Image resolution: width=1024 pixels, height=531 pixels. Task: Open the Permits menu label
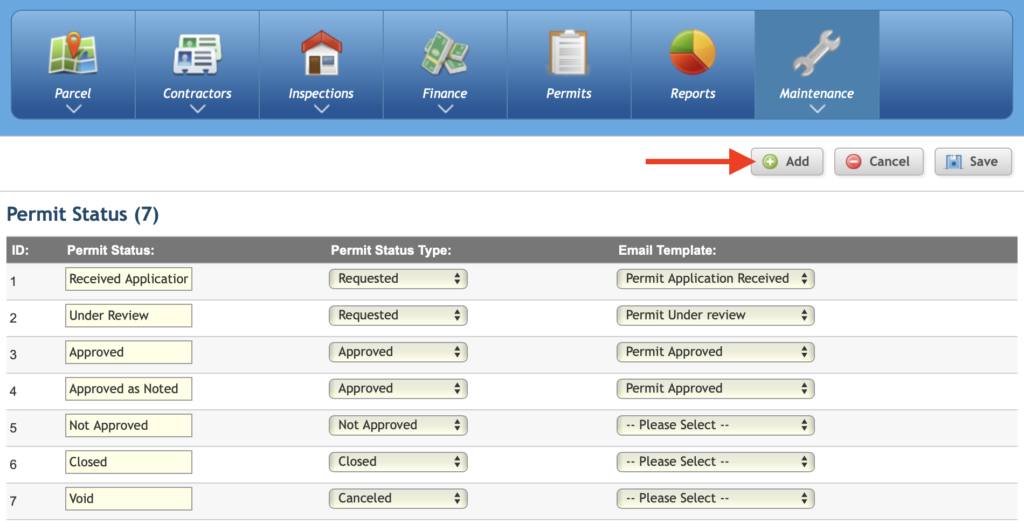569,93
